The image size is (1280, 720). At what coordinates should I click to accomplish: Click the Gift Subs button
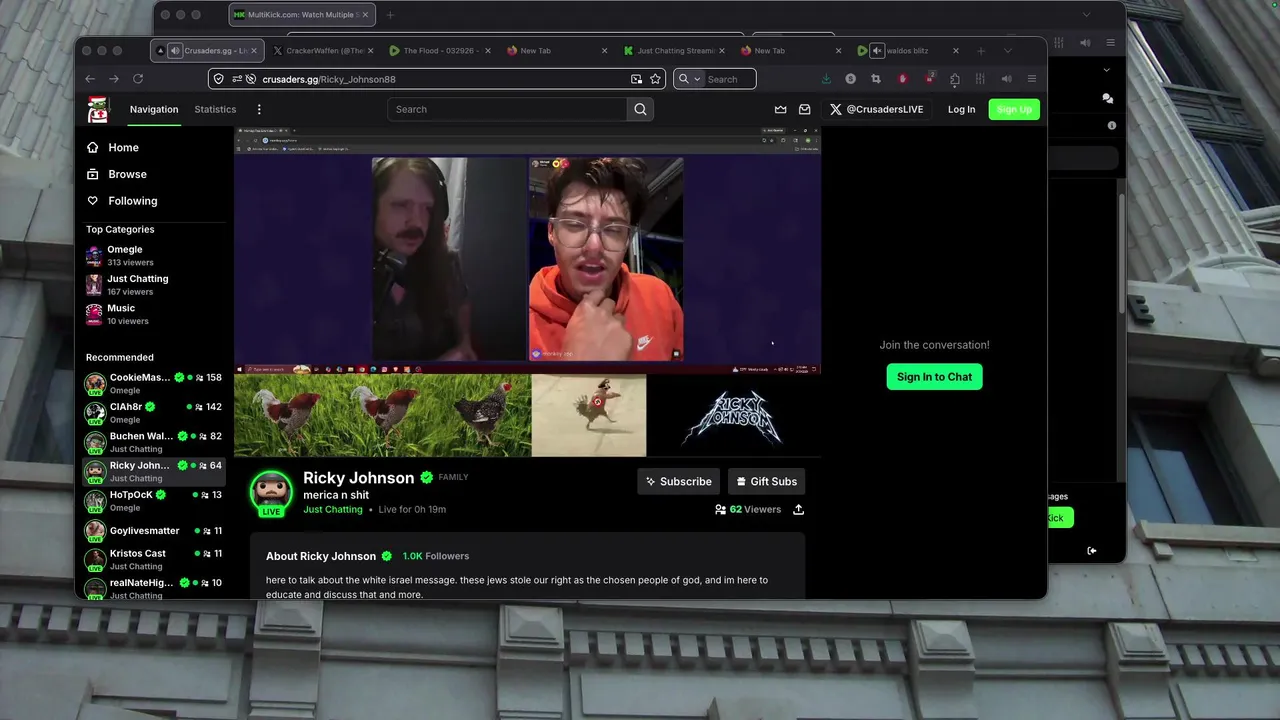[766, 481]
